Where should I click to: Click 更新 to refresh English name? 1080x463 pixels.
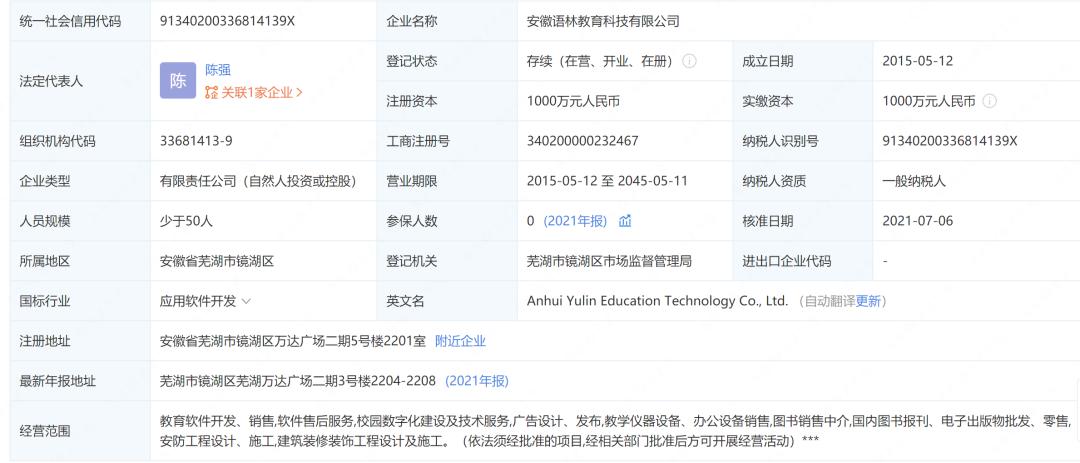point(868,301)
